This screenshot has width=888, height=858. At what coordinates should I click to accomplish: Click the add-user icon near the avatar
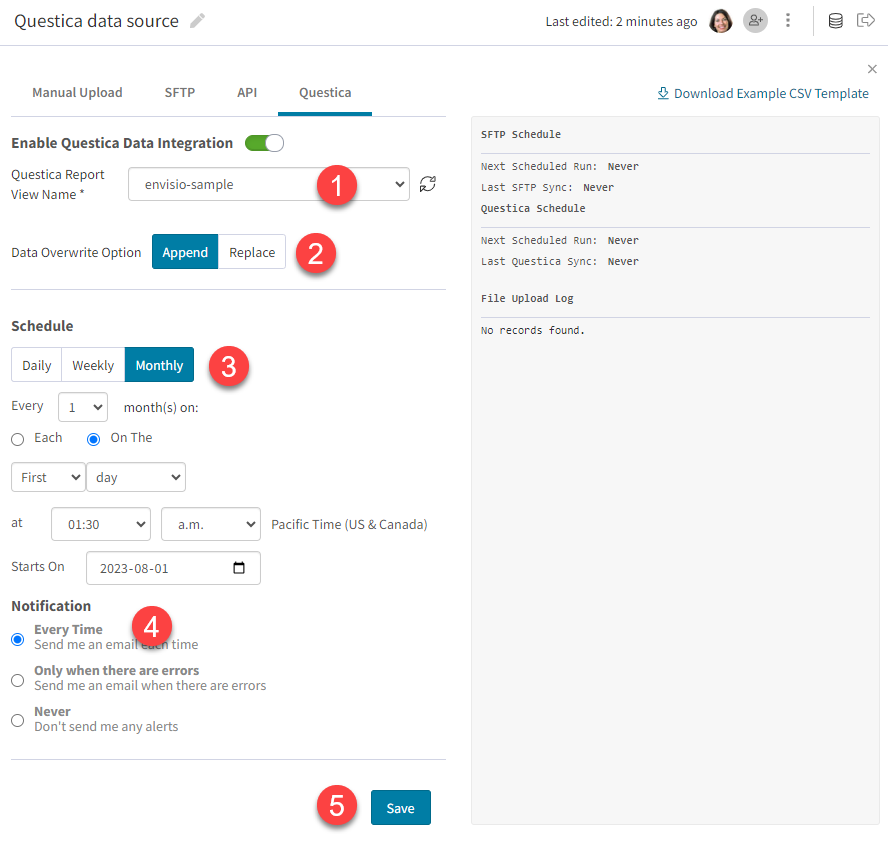pos(756,20)
